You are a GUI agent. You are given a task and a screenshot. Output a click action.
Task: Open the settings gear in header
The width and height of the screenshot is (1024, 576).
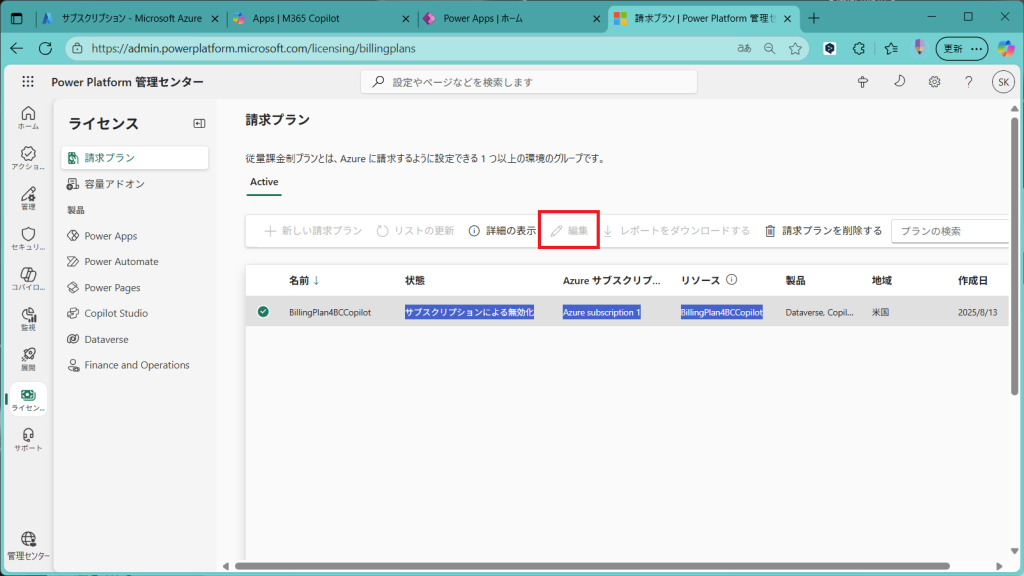pyautogui.click(x=934, y=82)
